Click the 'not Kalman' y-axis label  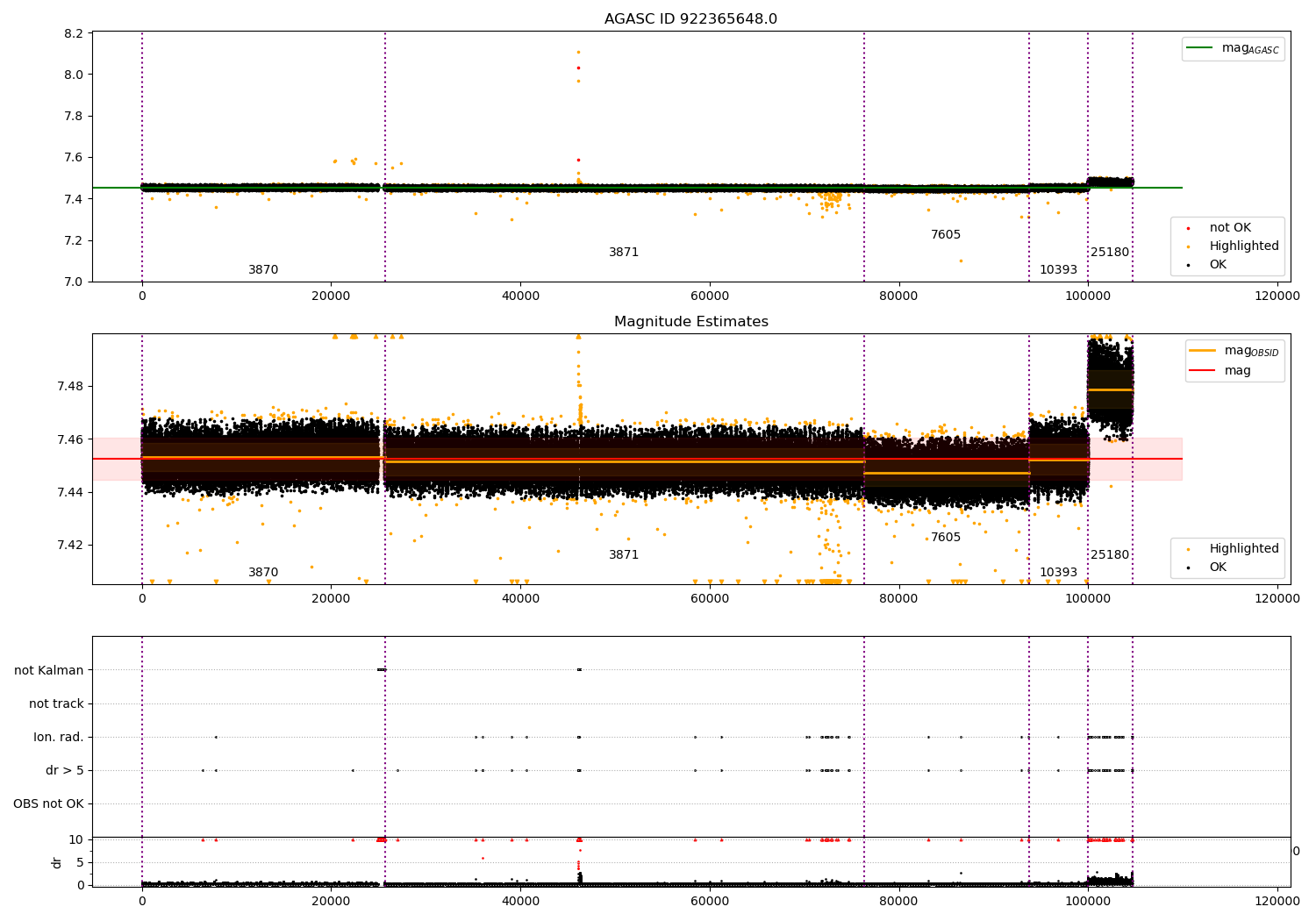[49, 670]
